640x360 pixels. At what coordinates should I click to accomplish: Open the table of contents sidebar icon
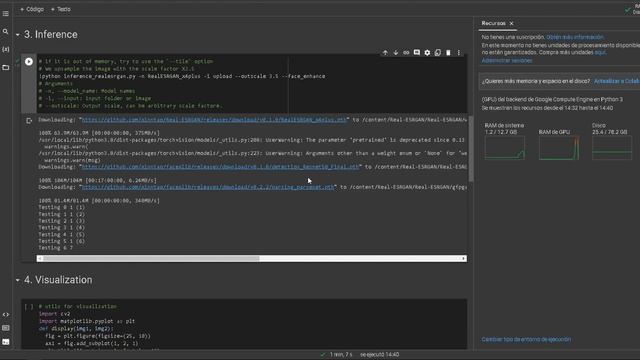tap(6, 13)
